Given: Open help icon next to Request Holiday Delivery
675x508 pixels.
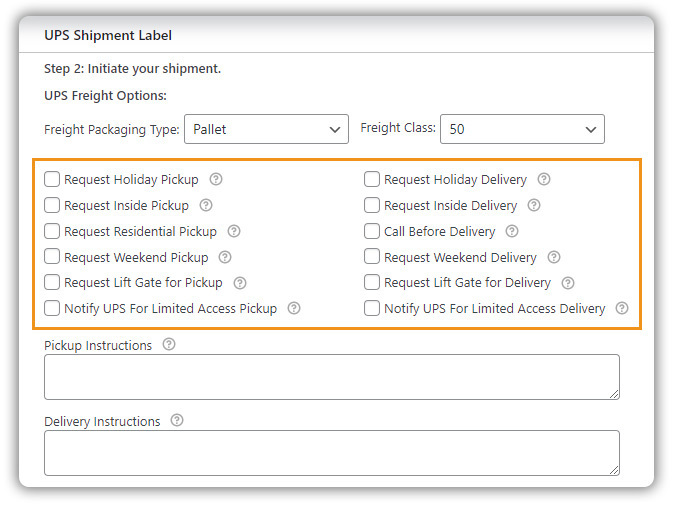Looking at the screenshot, I should [x=544, y=179].
